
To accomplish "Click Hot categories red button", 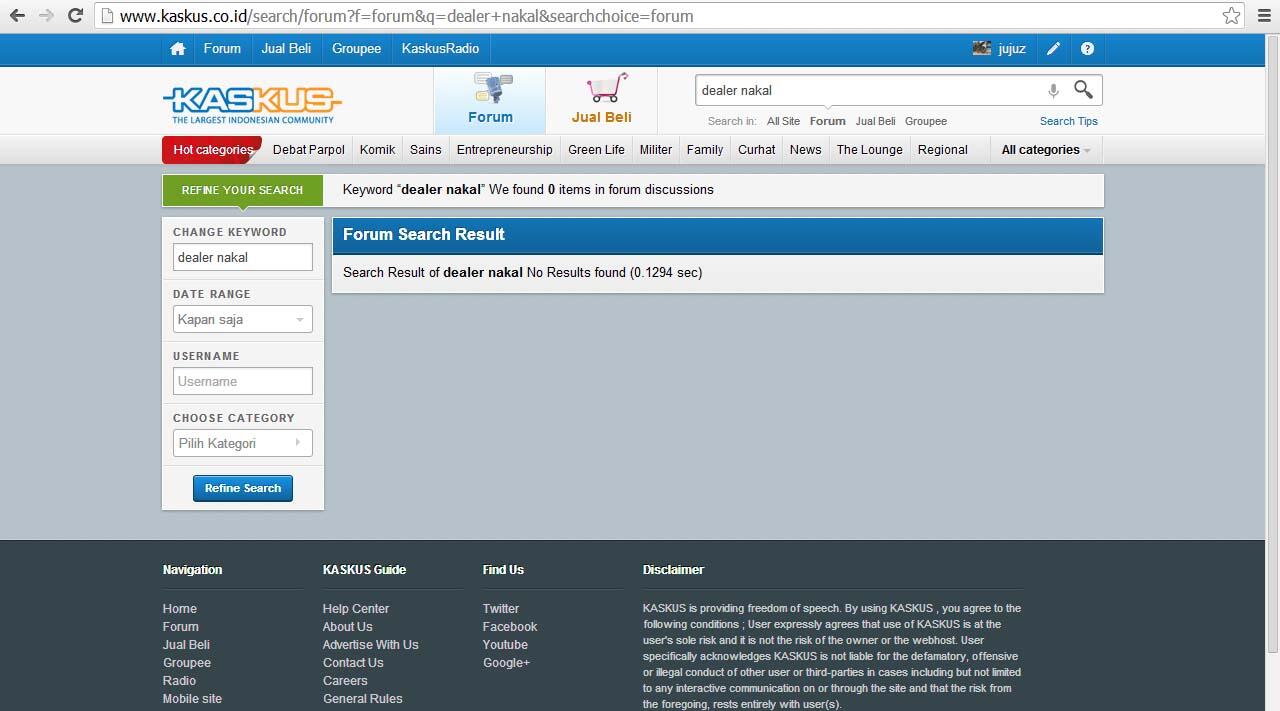I will tap(212, 150).
